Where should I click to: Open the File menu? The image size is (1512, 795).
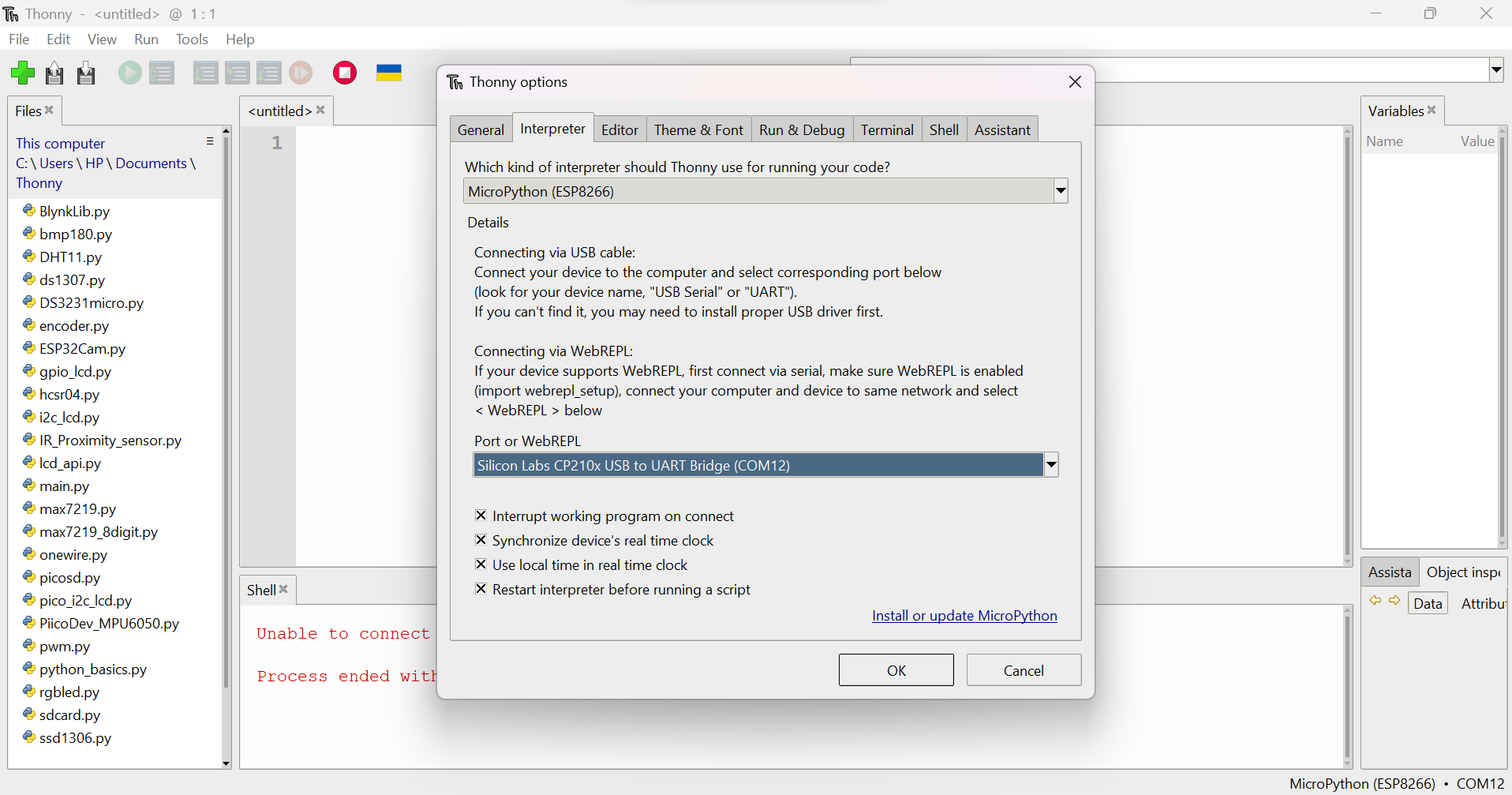click(x=19, y=39)
